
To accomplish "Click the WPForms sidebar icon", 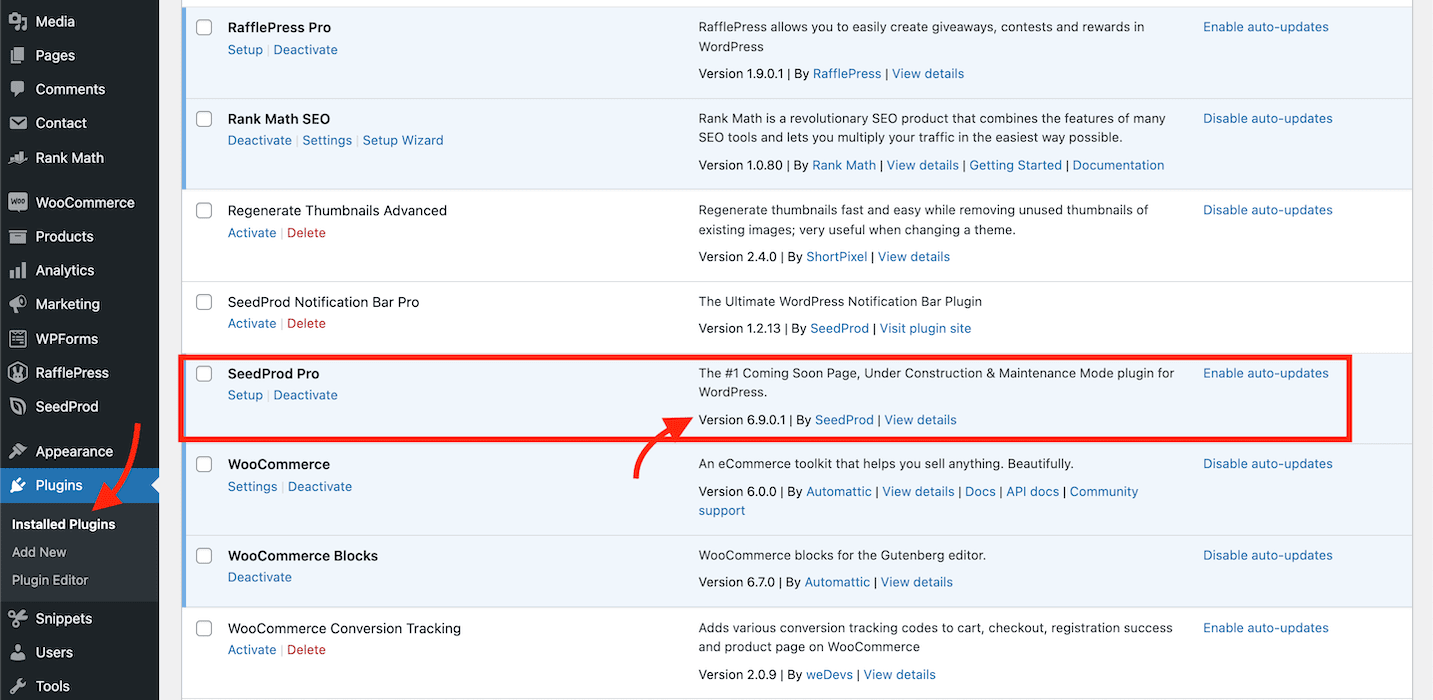I will [17, 338].
